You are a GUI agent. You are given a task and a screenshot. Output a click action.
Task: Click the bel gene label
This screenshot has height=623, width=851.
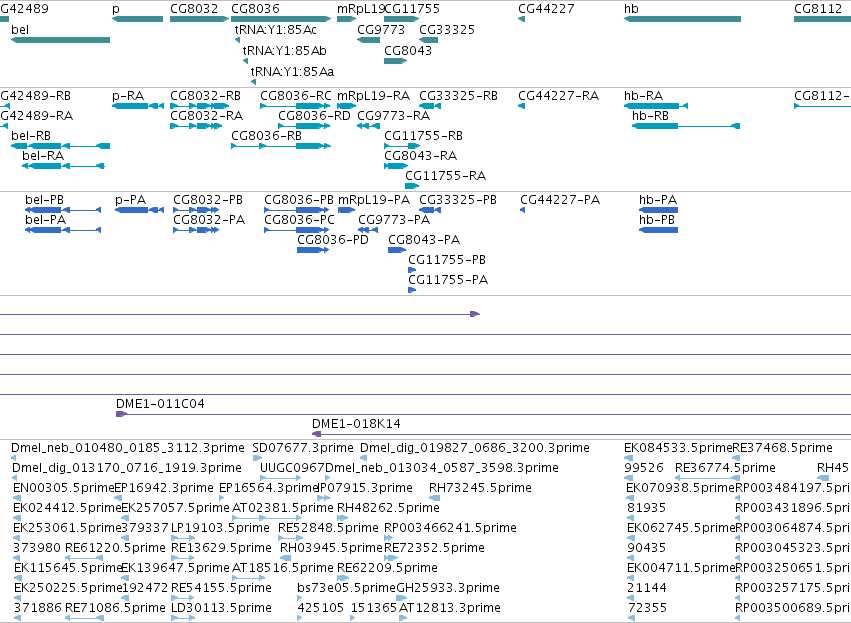point(20,30)
